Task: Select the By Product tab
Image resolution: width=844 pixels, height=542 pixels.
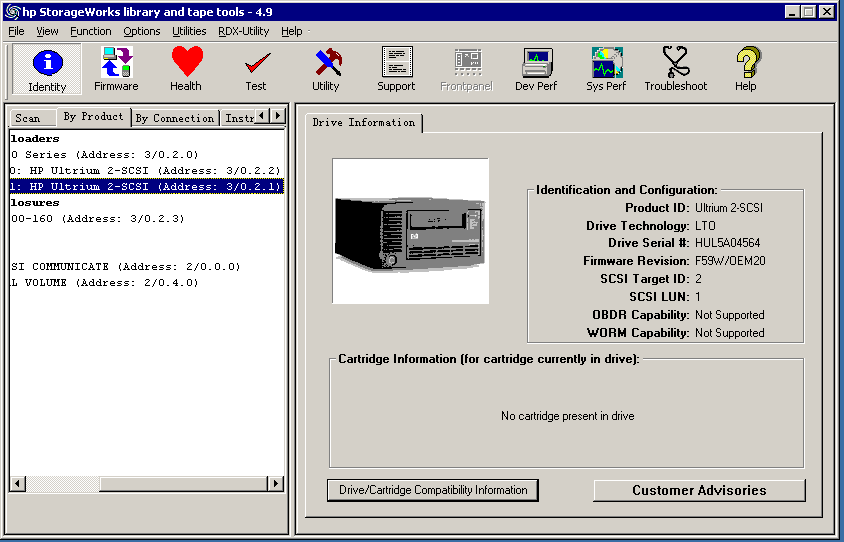Action: coord(94,116)
